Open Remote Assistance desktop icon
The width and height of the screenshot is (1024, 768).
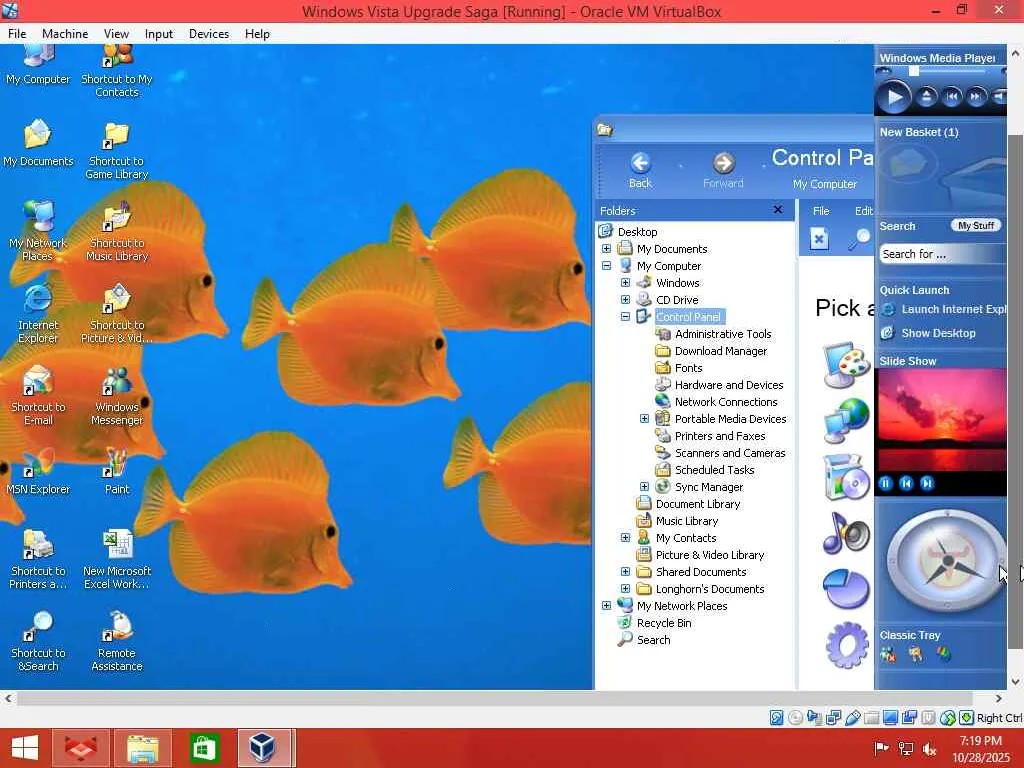click(117, 641)
